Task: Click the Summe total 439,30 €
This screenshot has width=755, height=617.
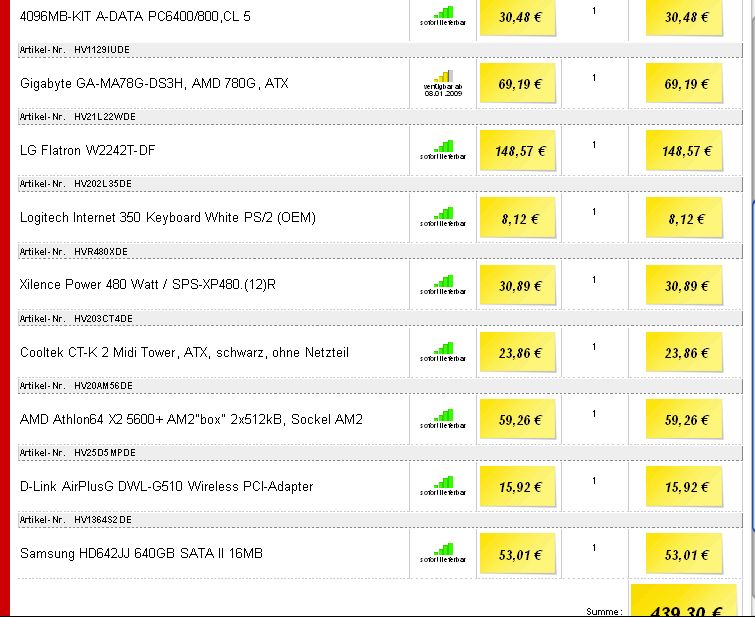Action: point(684,601)
